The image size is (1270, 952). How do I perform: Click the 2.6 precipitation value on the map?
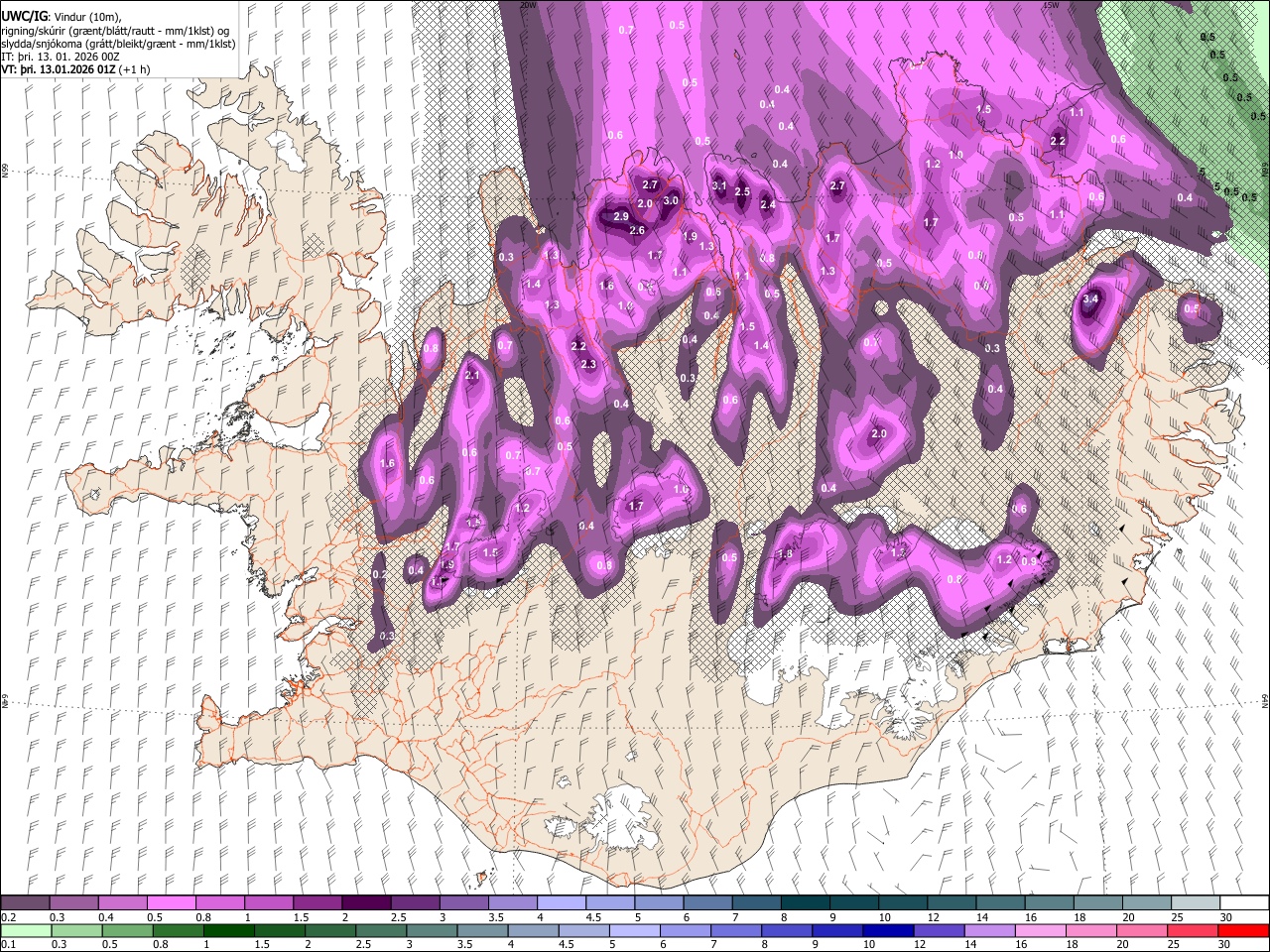pos(637,231)
